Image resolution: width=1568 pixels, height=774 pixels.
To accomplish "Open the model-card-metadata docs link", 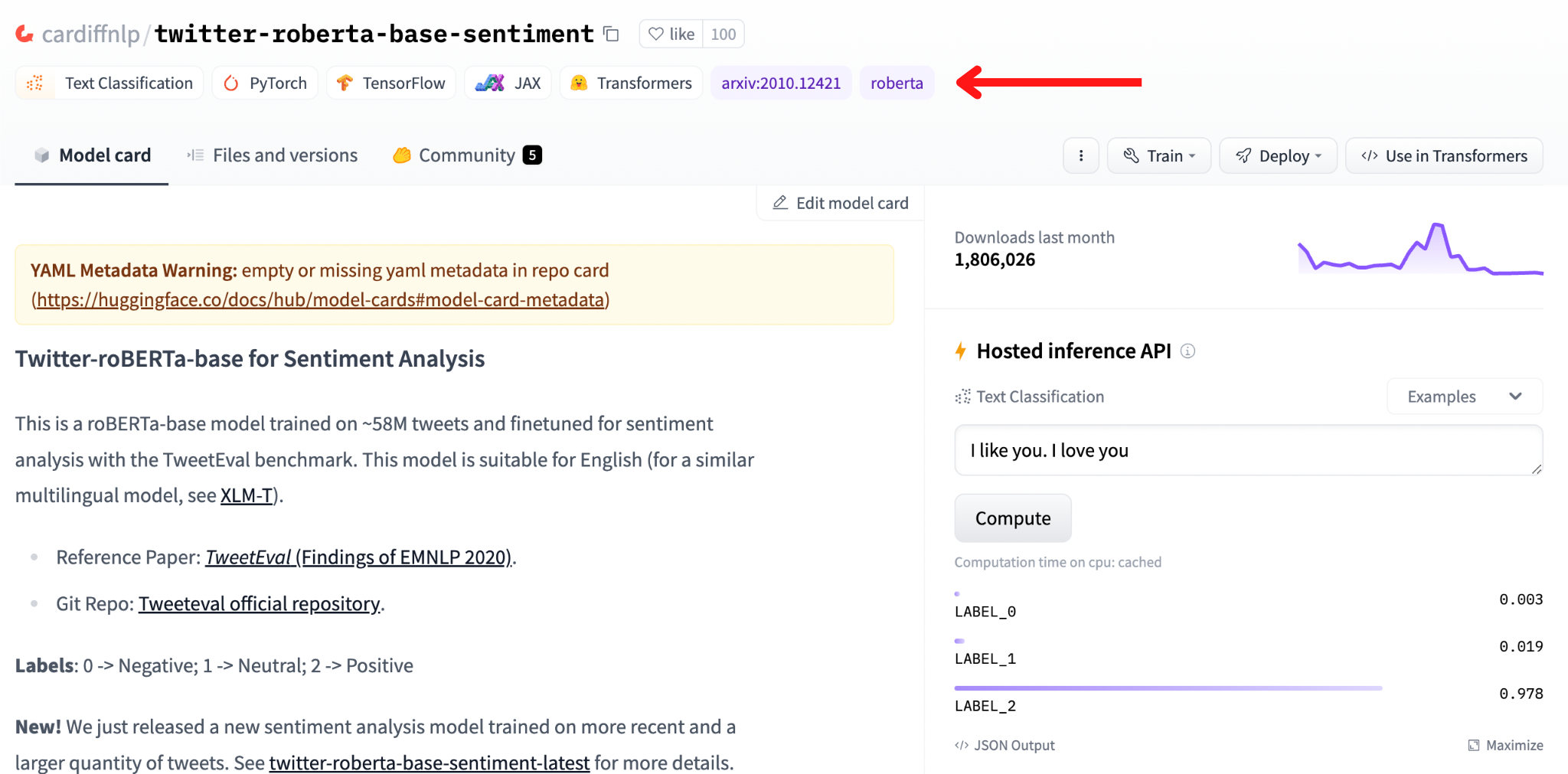I will coord(320,299).
